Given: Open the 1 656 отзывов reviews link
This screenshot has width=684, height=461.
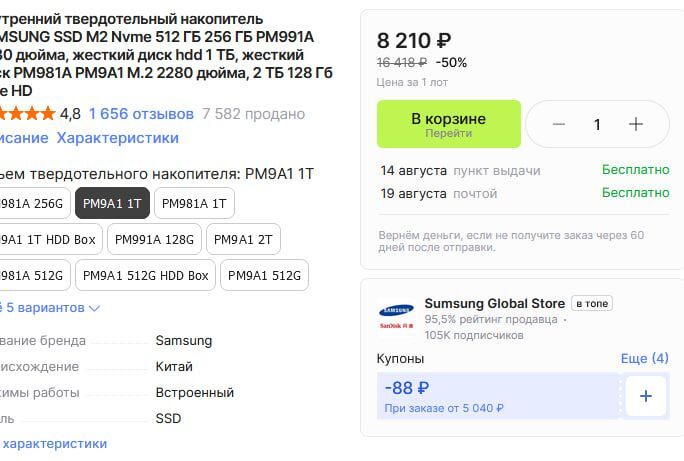Looking at the screenshot, I should tap(141, 114).
